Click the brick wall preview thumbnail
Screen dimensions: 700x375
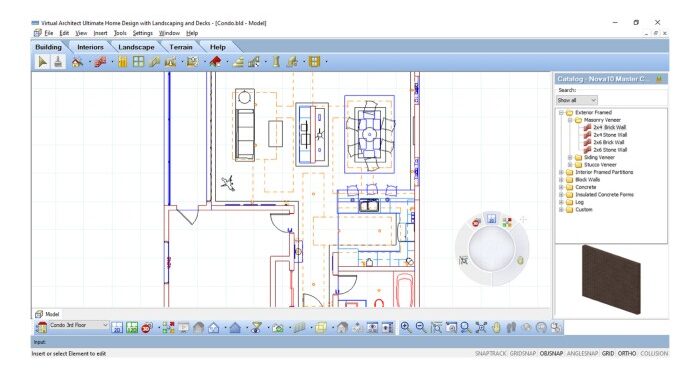611,279
